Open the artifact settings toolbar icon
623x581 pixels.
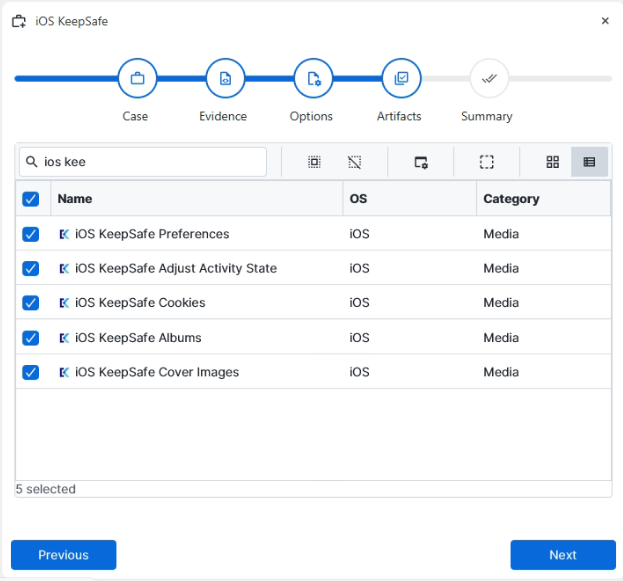coord(421,162)
